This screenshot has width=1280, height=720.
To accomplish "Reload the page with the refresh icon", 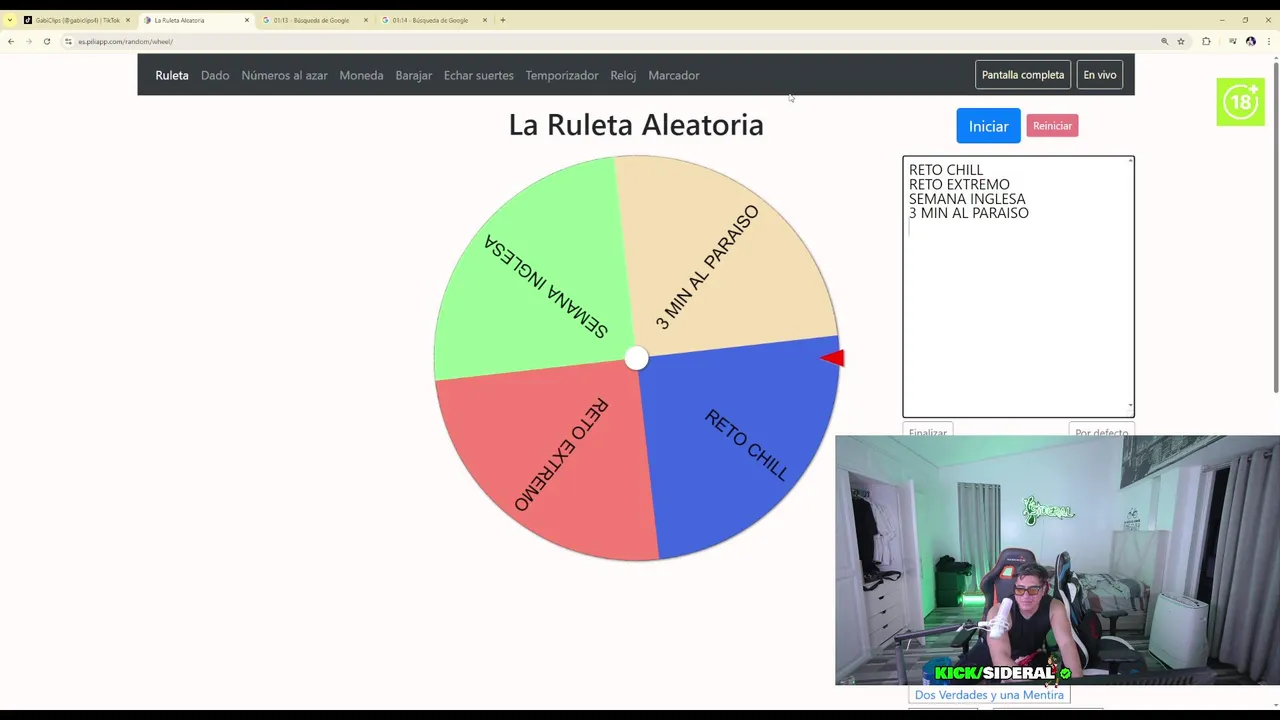I will point(47,41).
